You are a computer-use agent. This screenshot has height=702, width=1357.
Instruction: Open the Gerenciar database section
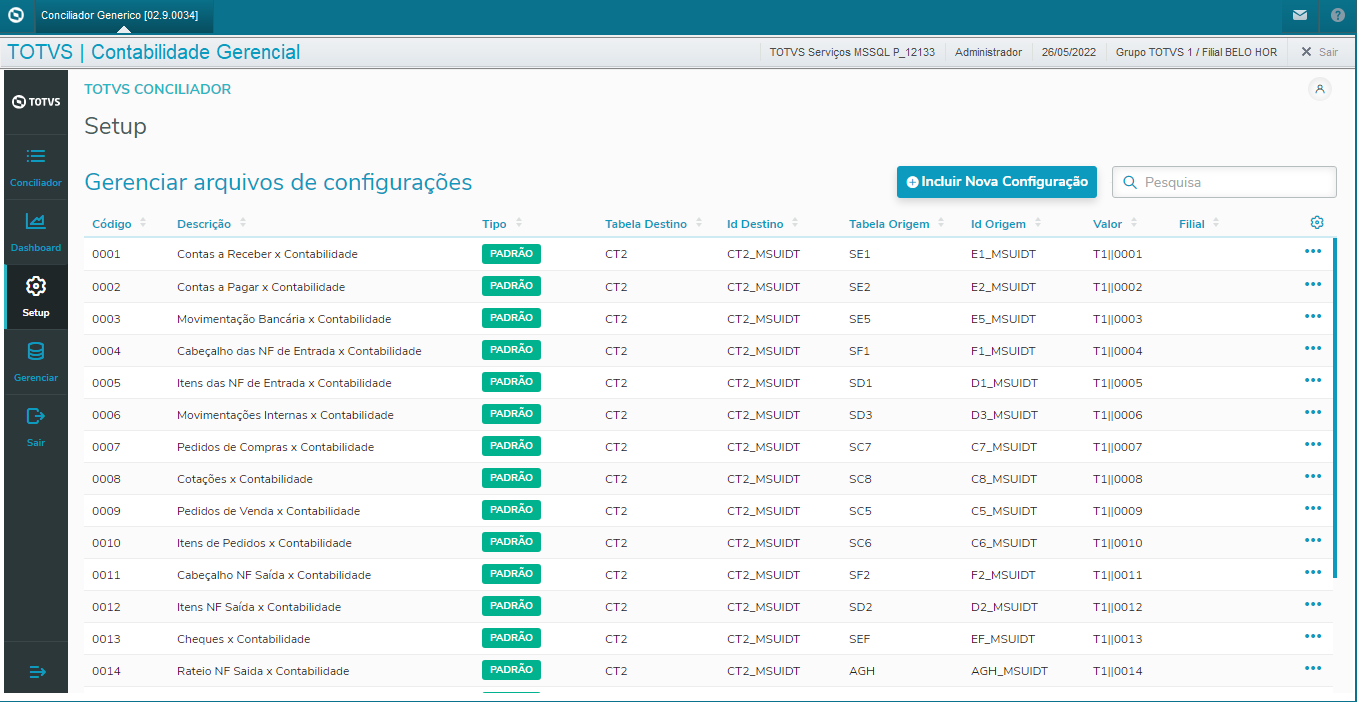pyautogui.click(x=36, y=362)
